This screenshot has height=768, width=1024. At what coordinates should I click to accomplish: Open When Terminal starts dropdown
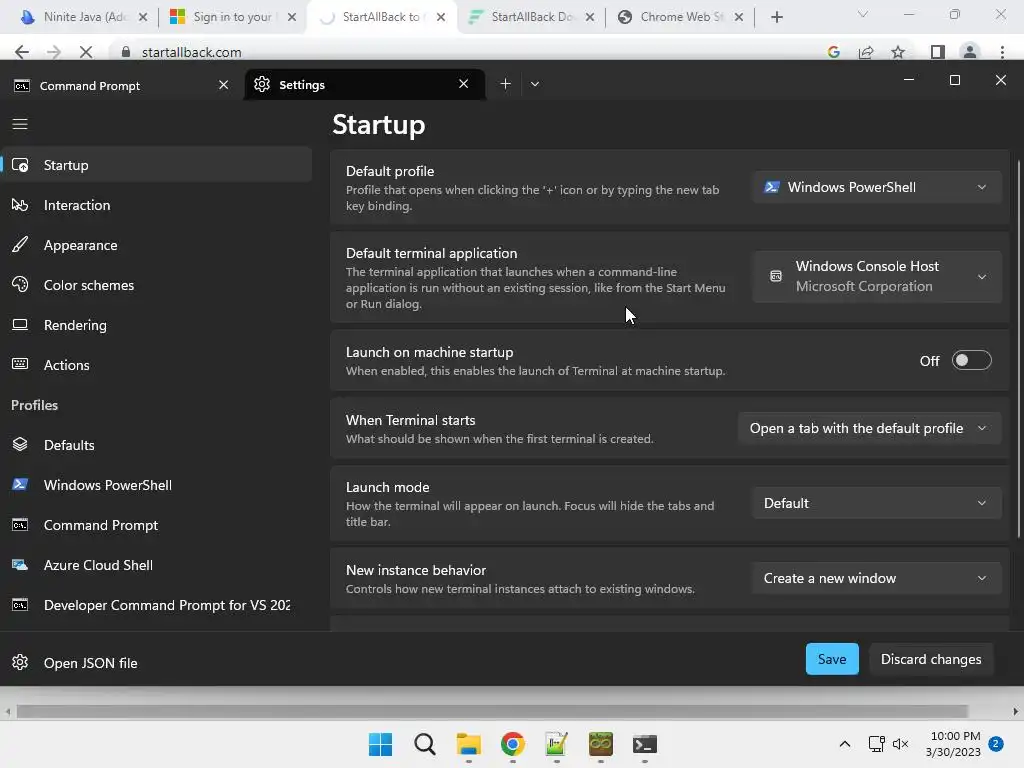(869, 428)
